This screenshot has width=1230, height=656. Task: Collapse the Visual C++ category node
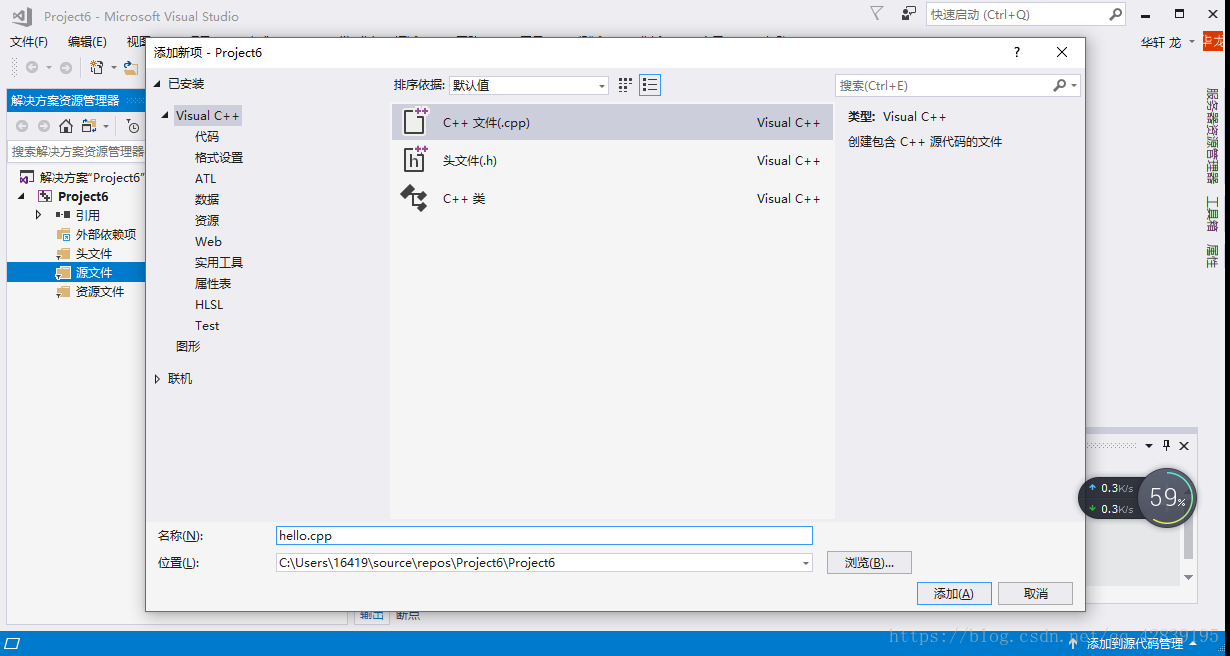(165, 116)
